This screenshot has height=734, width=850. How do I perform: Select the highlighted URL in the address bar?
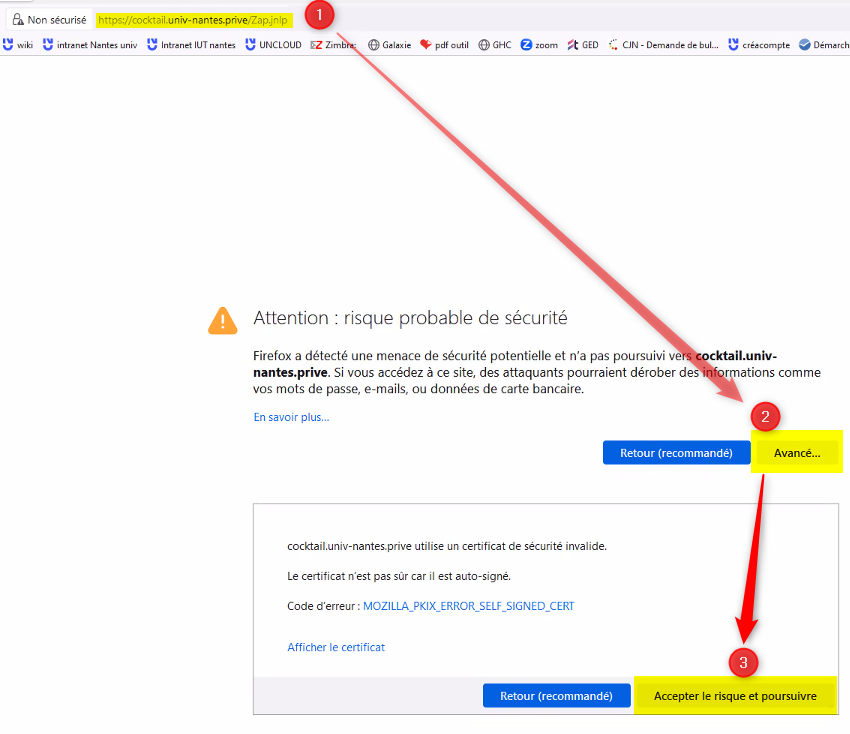(x=193, y=18)
